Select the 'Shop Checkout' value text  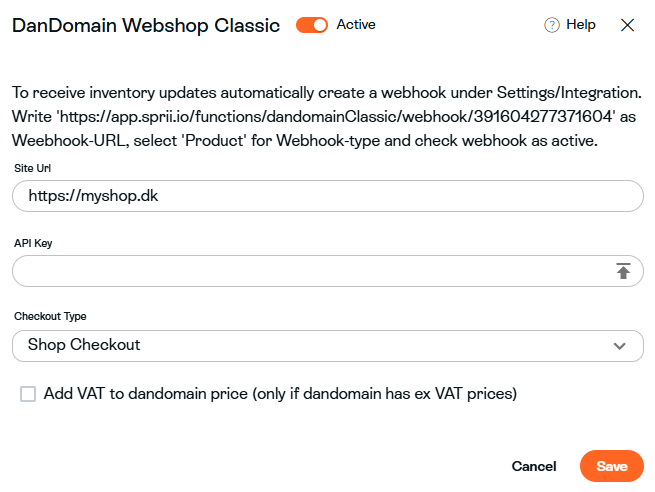(84, 345)
